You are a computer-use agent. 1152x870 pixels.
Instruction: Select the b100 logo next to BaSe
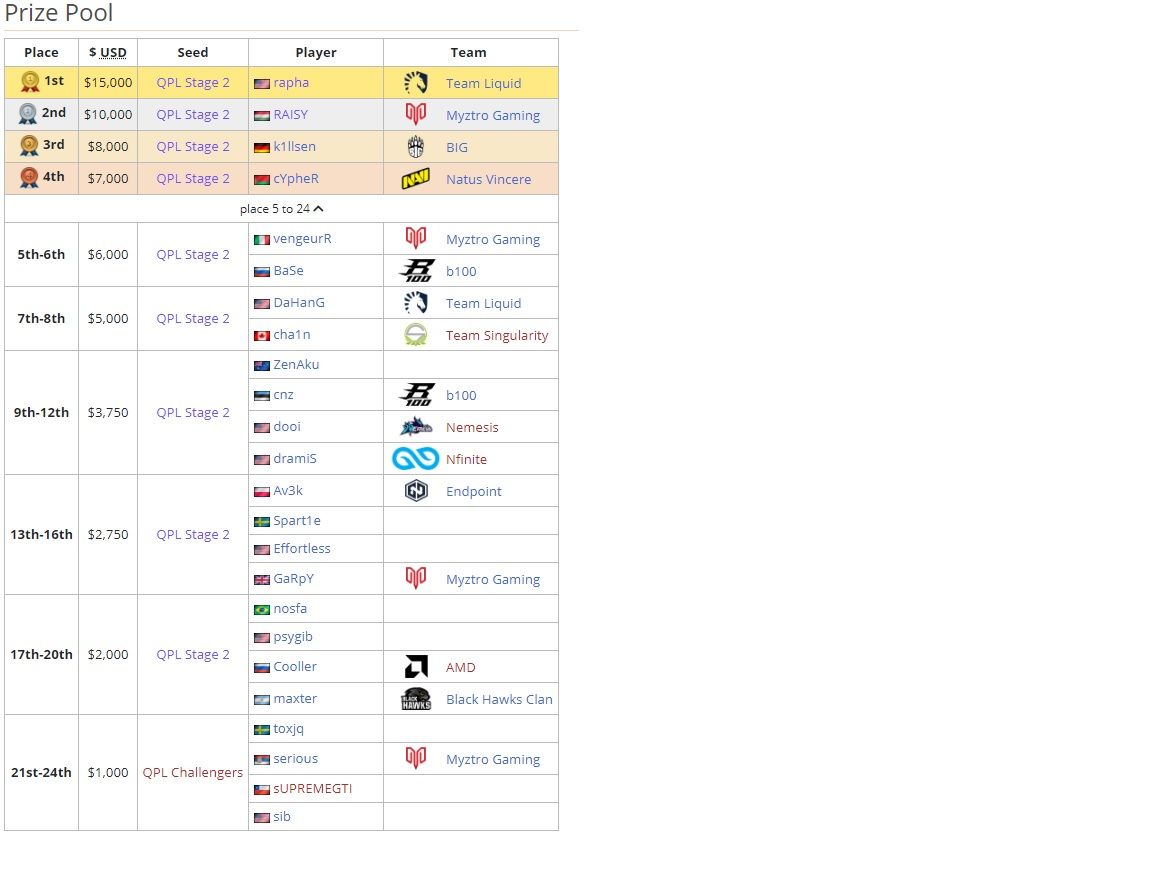(415, 270)
